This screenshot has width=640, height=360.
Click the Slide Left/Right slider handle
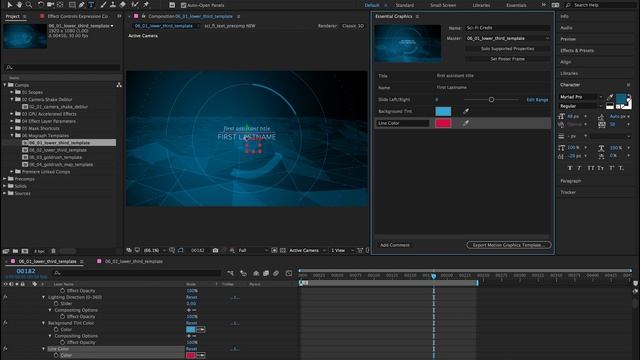tap(491, 99)
